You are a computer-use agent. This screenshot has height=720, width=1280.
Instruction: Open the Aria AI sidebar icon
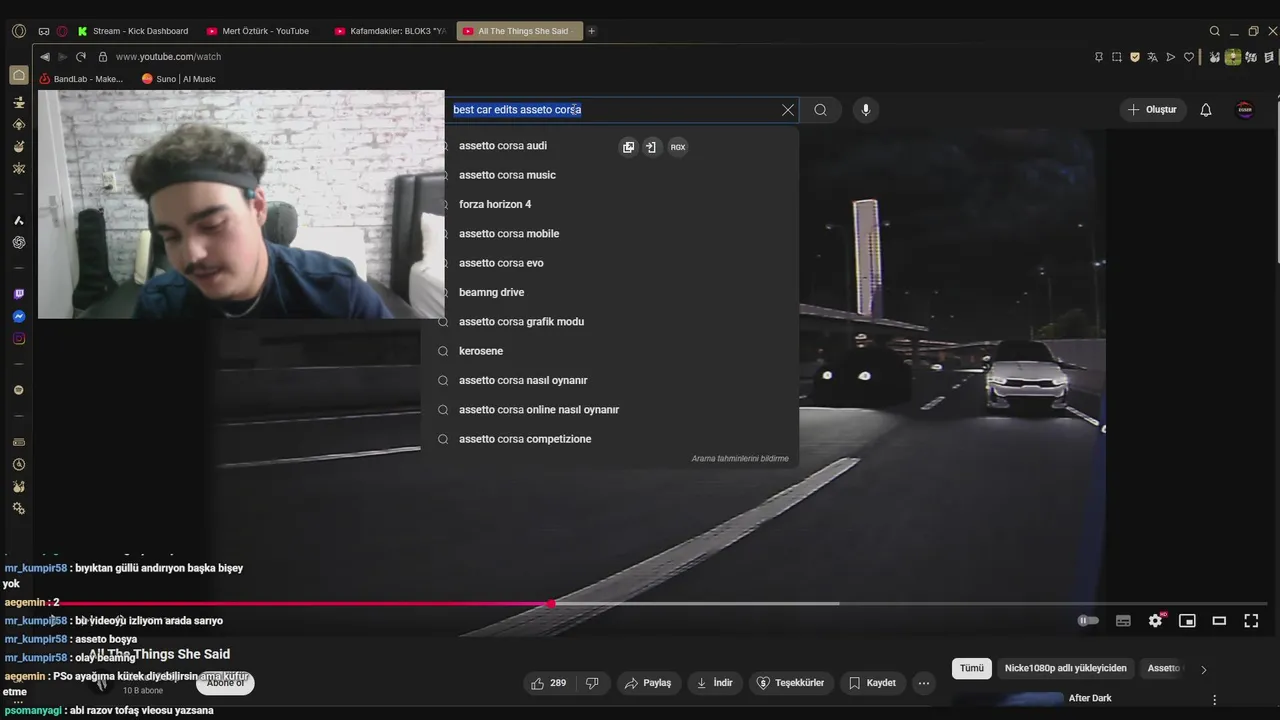coord(19,220)
